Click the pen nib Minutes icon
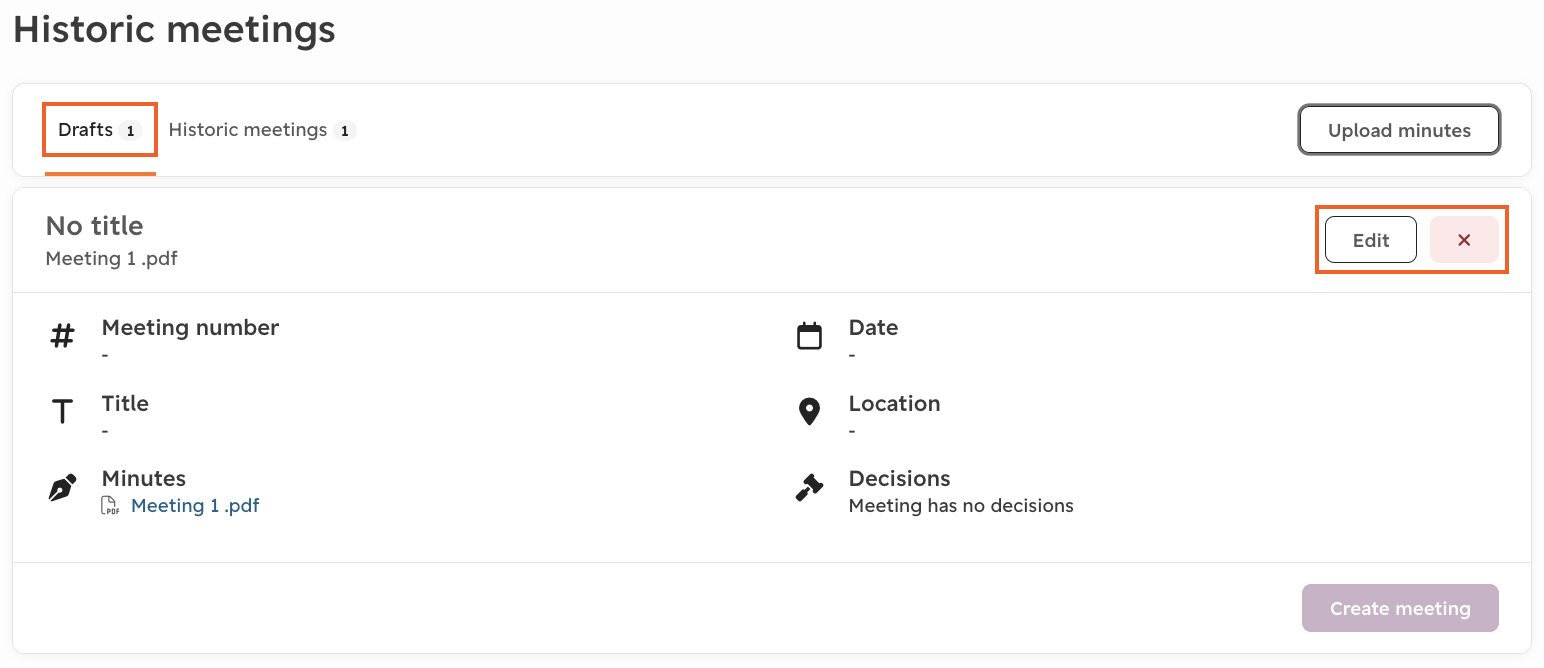The width and height of the screenshot is (1544, 668). [x=62, y=488]
